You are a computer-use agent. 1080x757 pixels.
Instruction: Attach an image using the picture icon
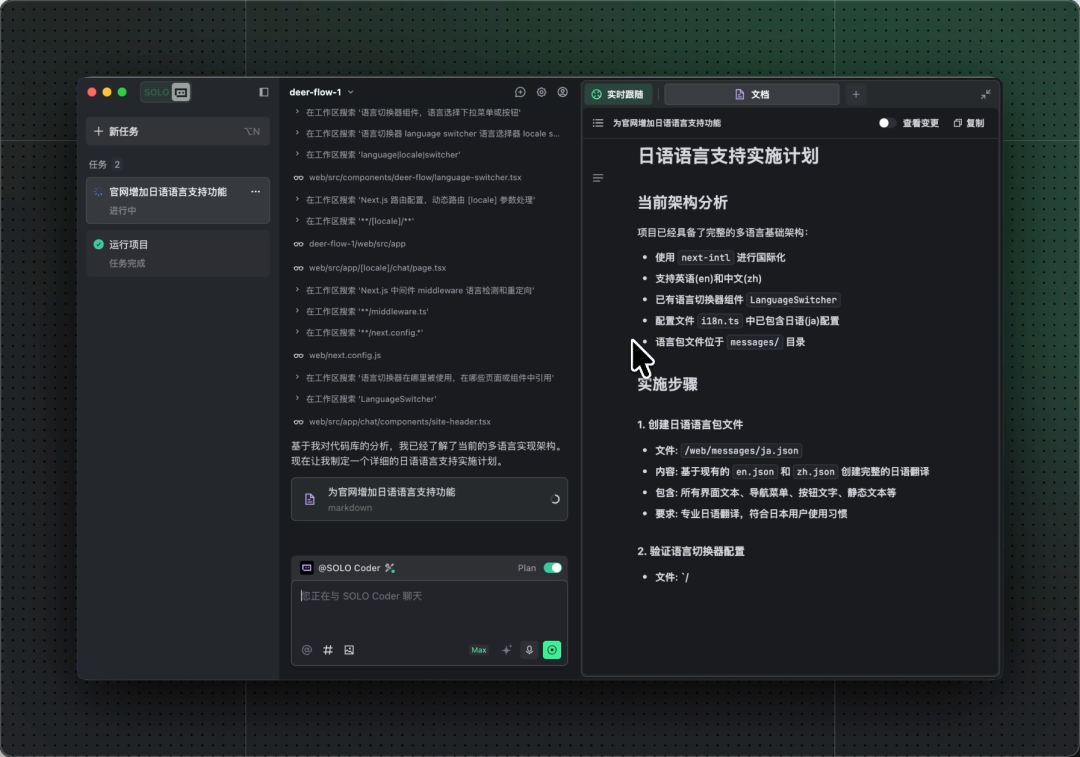pyautogui.click(x=349, y=650)
